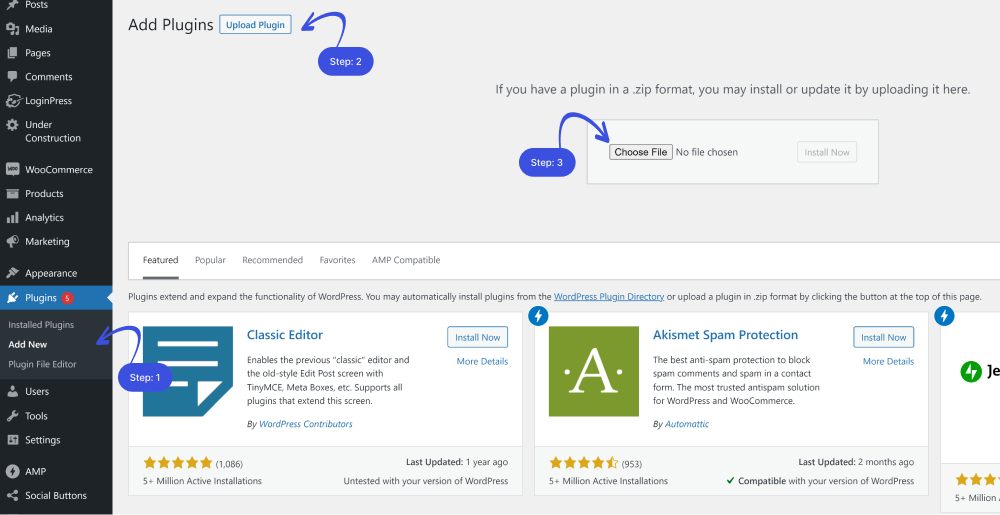Open the Recommended tab

pyautogui.click(x=272, y=260)
